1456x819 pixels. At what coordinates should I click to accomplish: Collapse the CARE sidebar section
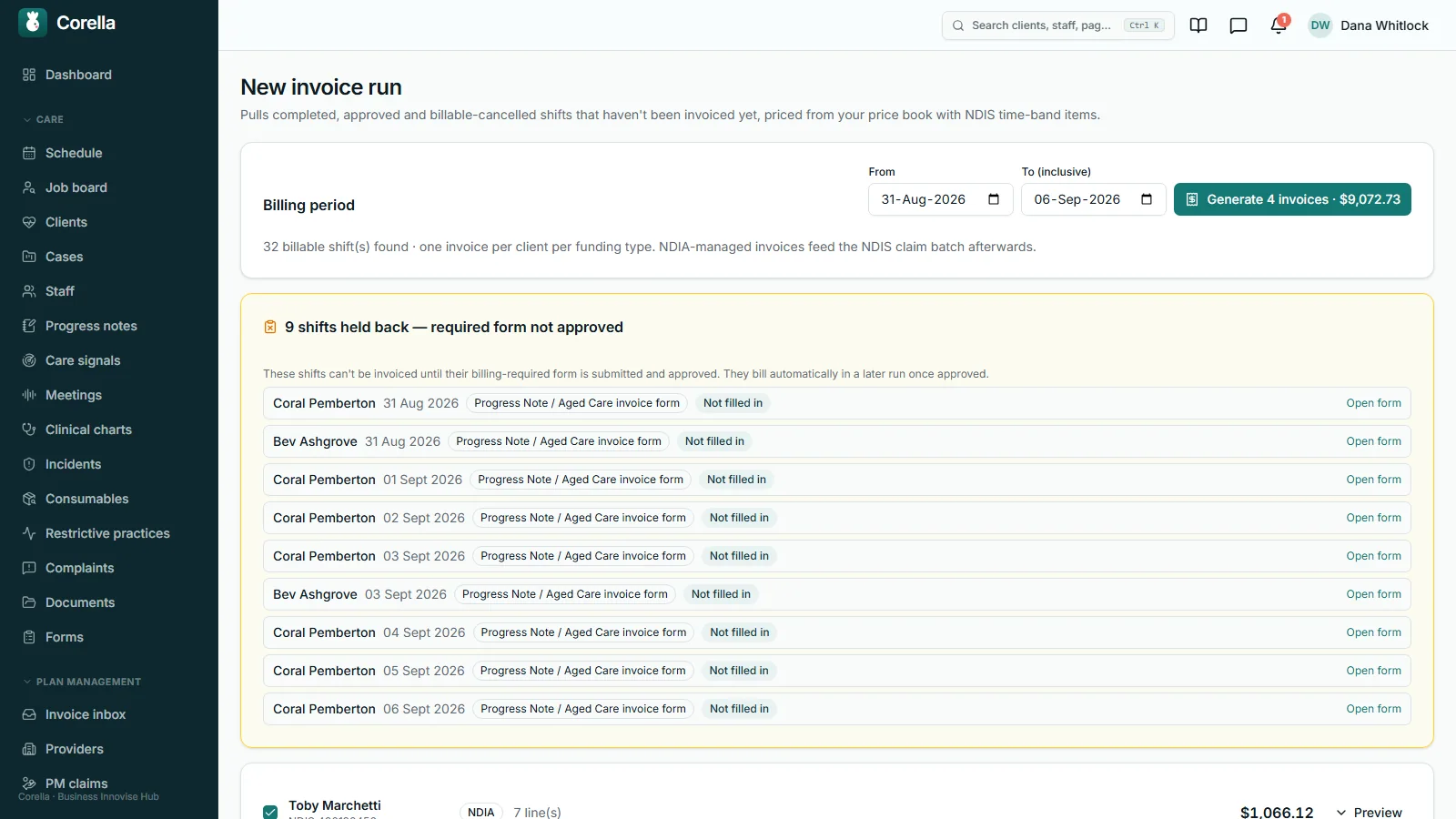[43, 119]
